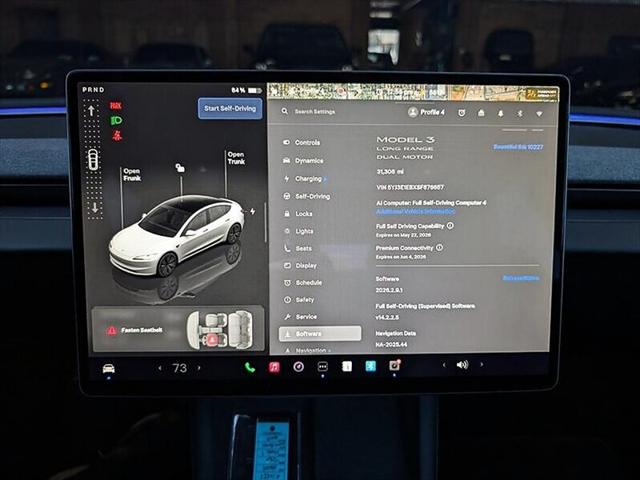Tap the NA-2025.44 navigation data text
The width and height of the screenshot is (640, 480).
tap(391, 344)
